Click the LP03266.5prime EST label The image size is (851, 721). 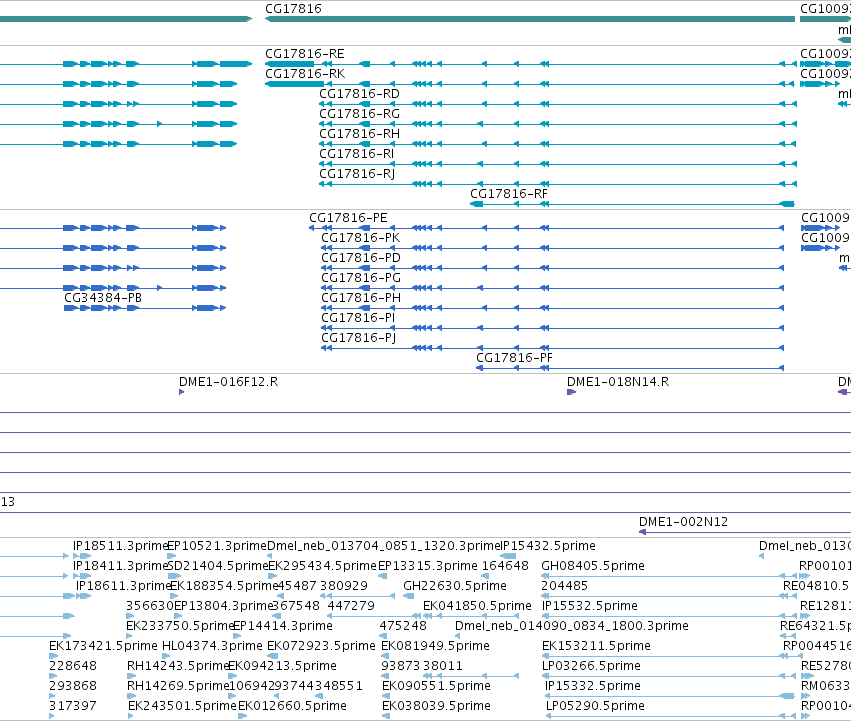pyautogui.click(x=591, y=667)
